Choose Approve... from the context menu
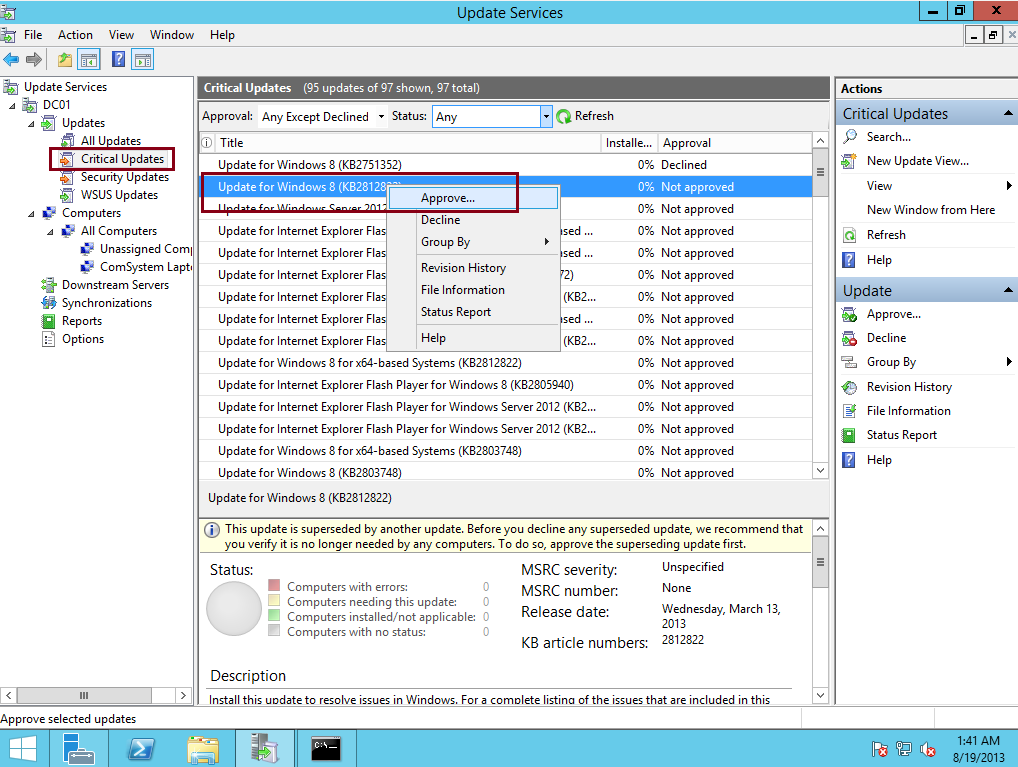The width and height of the screenshot is (1018, 767). 473,198
